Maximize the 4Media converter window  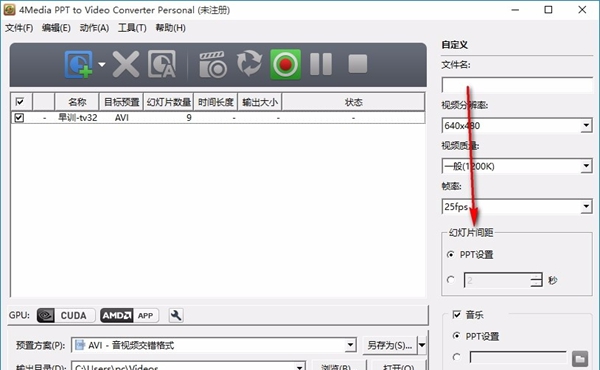[x=548, y=10]
